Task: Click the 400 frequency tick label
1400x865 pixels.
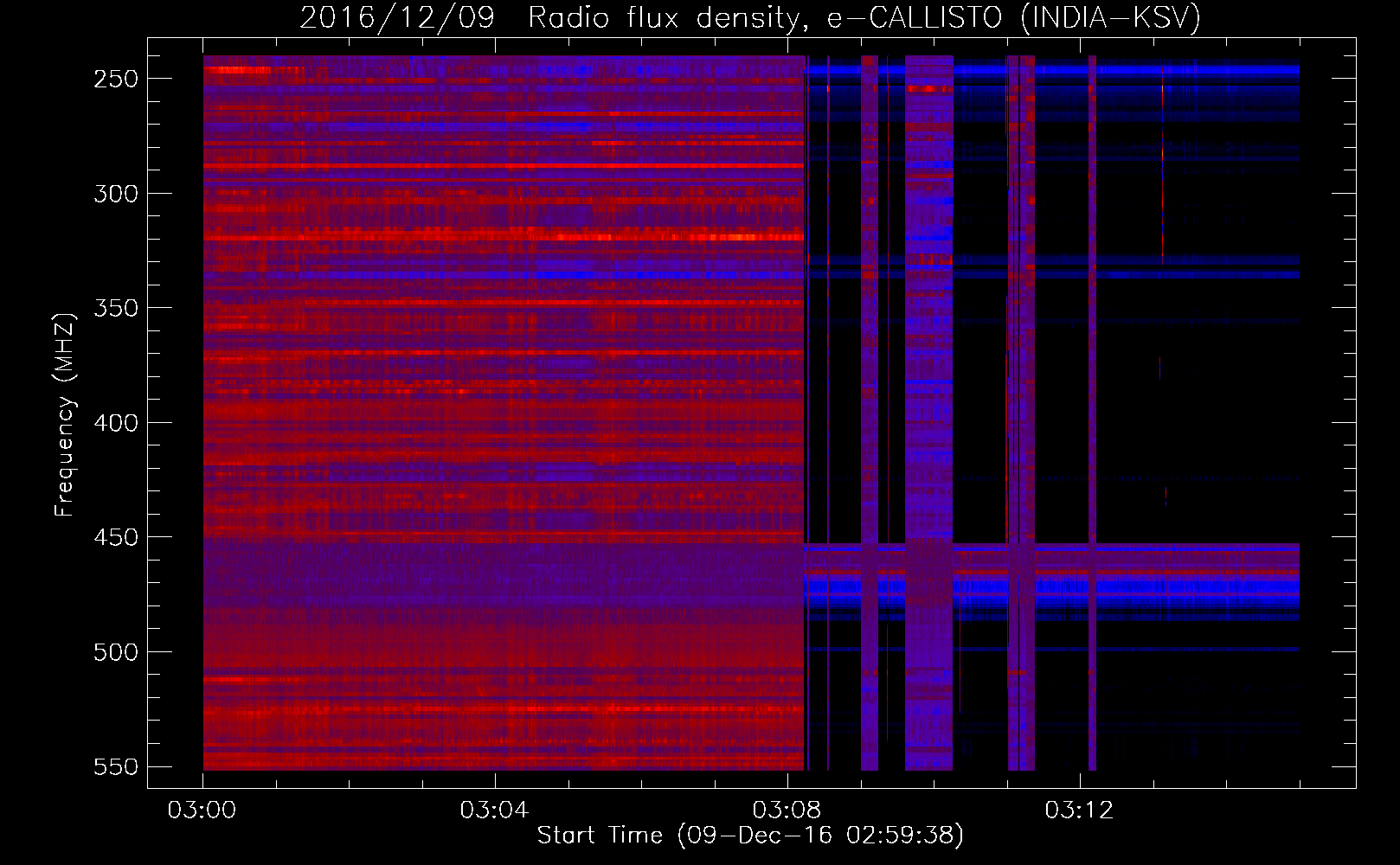Action: tap(116, 423)
